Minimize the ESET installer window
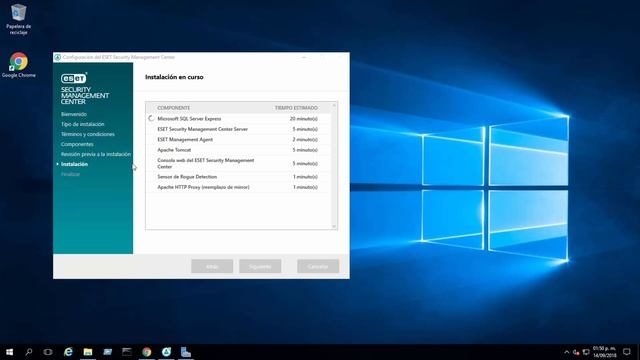The width and height of the screenshot is (640, 360). click(x=304, y=57)
